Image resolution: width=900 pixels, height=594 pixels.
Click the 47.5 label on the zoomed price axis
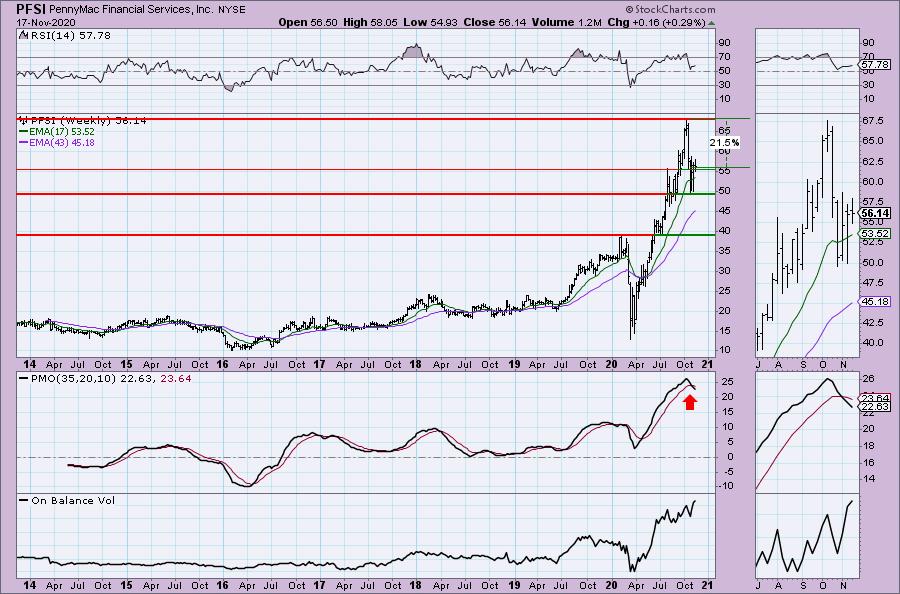[x=872, y=283]
